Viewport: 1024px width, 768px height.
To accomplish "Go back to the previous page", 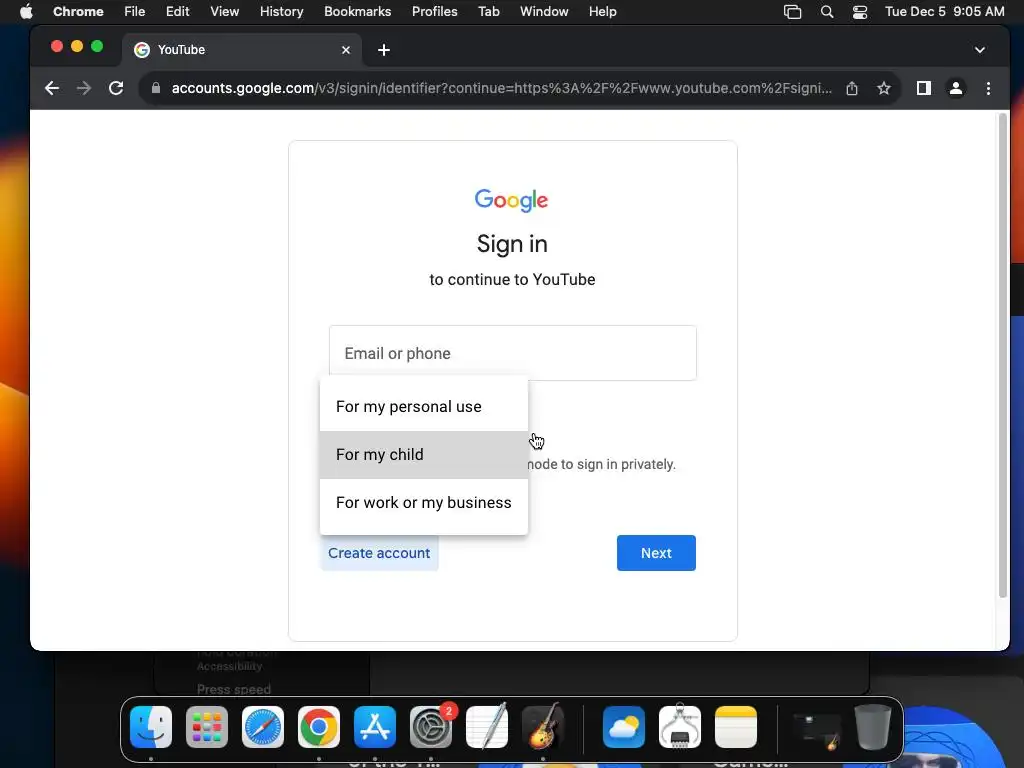I will (52, 88).
